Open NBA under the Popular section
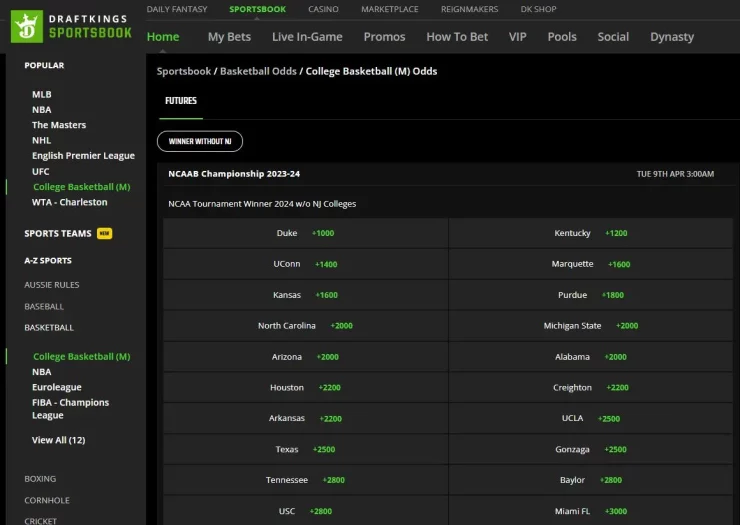The width and height of the screenshot is (740, 525). [42, 110]
